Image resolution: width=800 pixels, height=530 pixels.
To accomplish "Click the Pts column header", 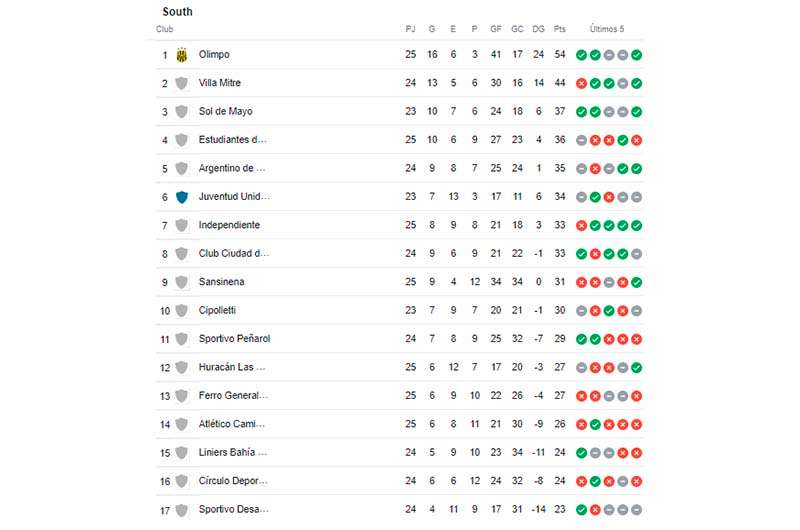I will click(560, 29).
